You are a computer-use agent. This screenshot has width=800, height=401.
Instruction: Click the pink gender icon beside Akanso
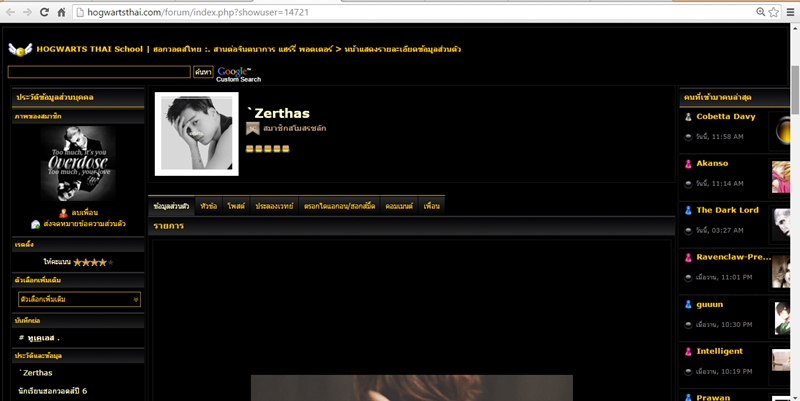pos(688,164)
